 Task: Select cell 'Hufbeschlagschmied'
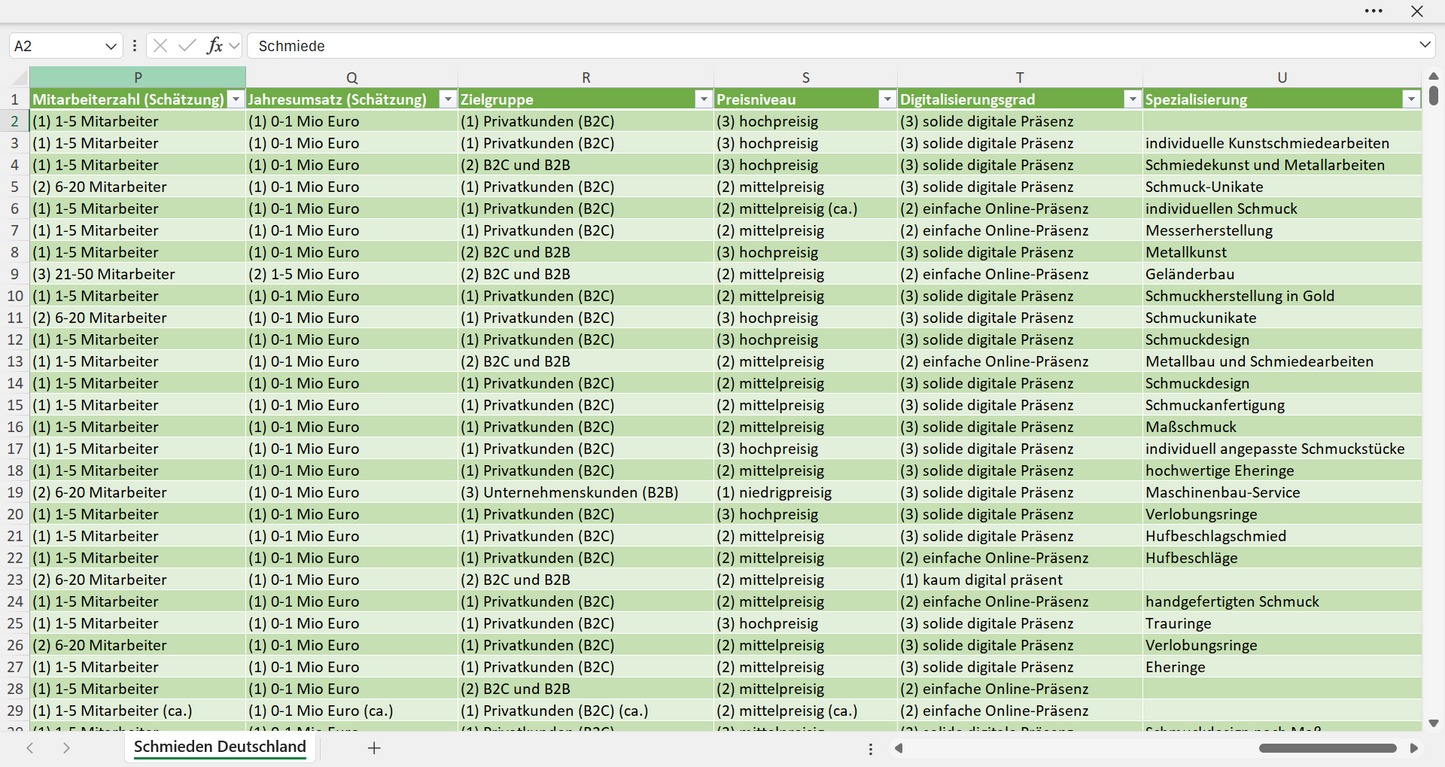click(x=1282, y=536)
